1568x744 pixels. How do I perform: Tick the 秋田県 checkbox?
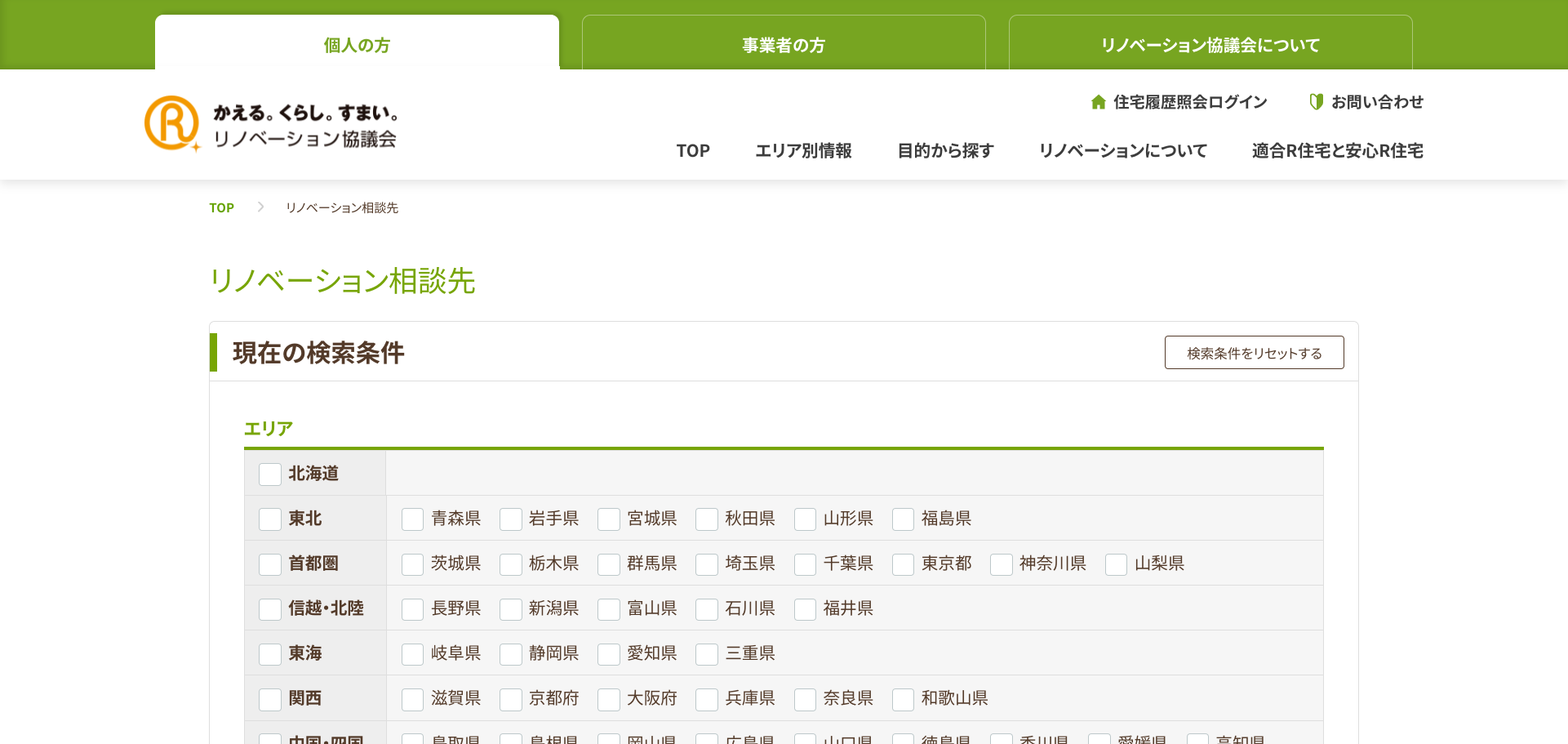click(x=707, y=519)
